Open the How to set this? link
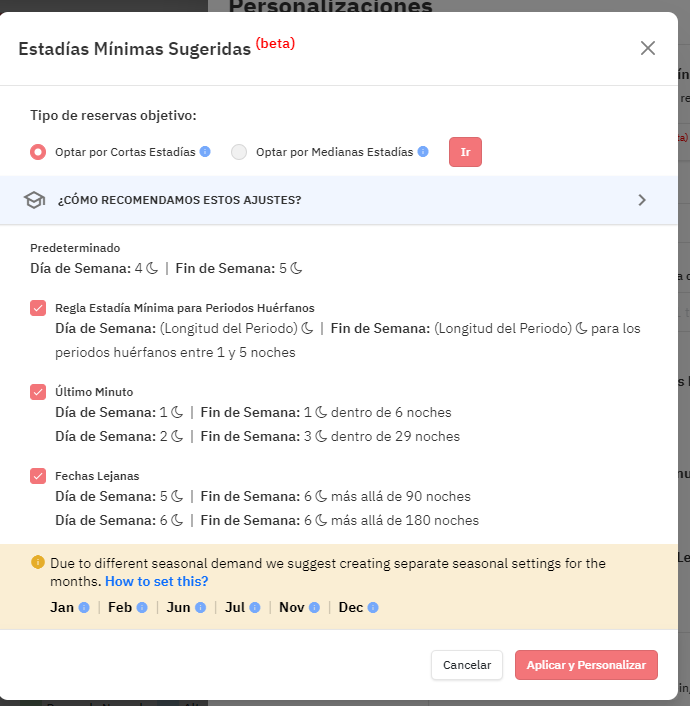The width and height of the screenshot is (690, 706). [156, 581]
